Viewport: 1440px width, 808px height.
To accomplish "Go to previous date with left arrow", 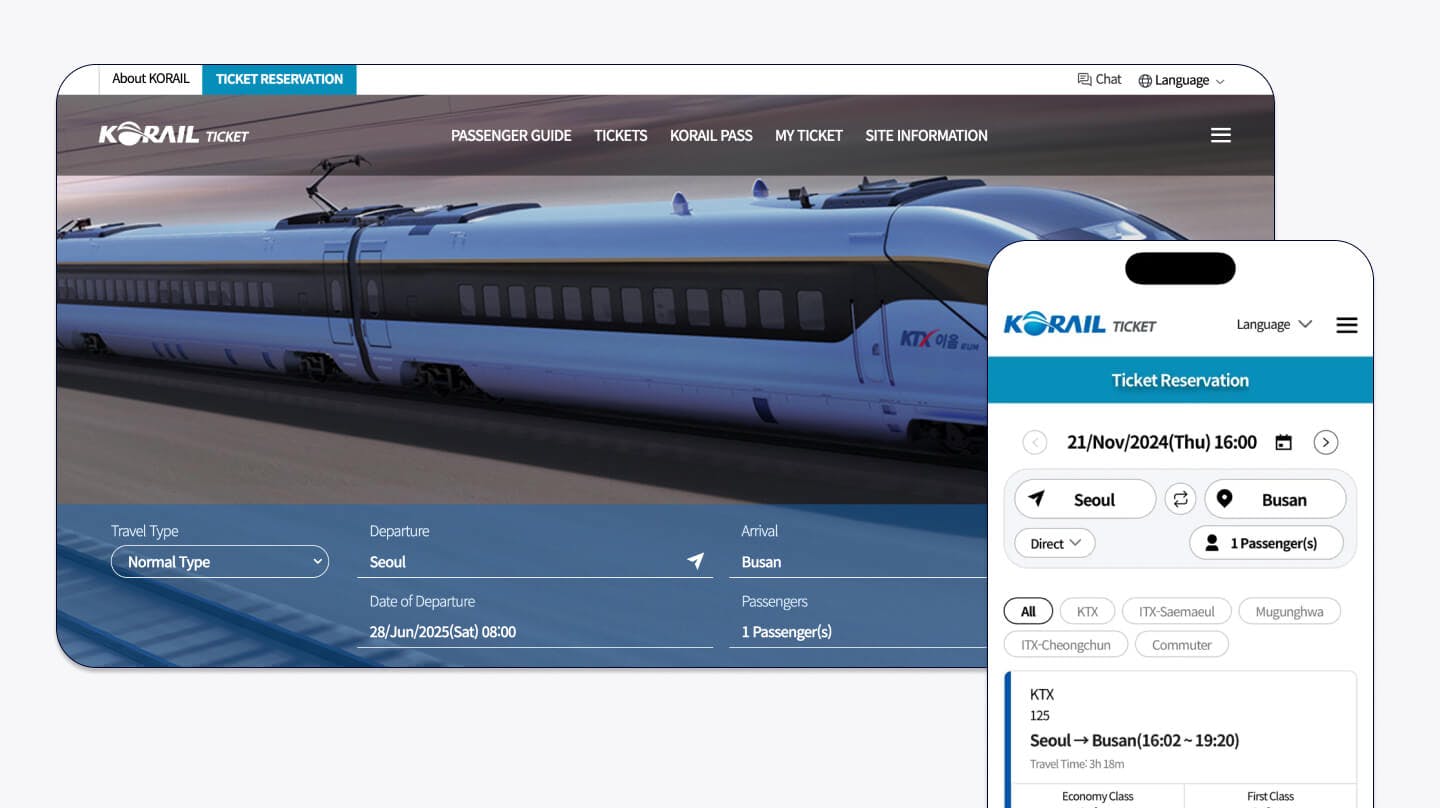I will (1035, 442).
